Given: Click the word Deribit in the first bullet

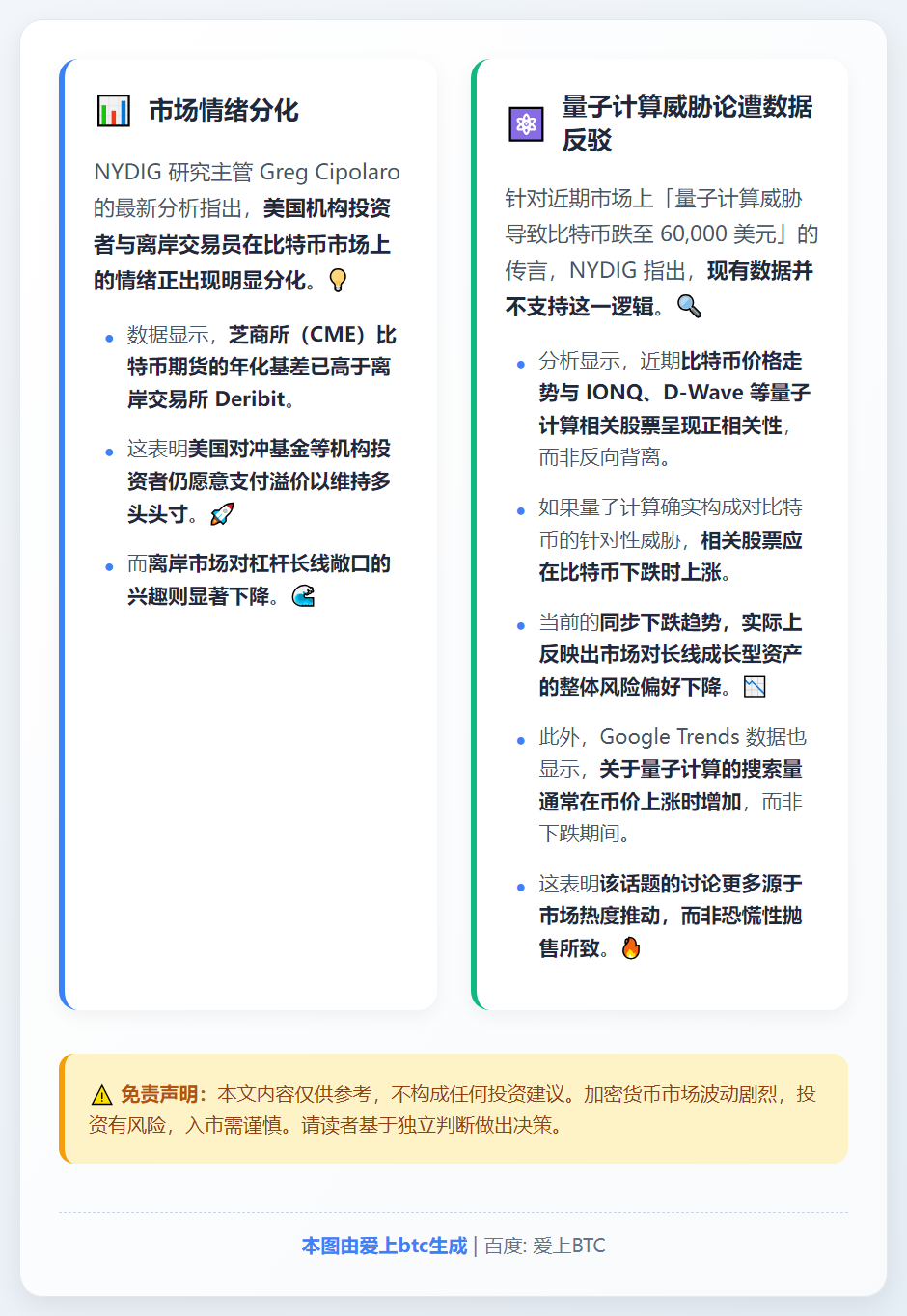Looking at the screenshot, I should coord(250,398).
